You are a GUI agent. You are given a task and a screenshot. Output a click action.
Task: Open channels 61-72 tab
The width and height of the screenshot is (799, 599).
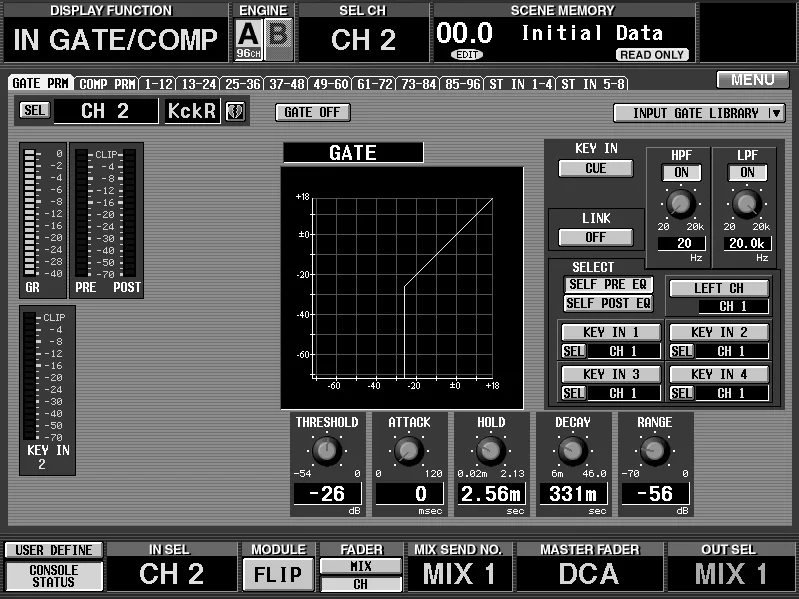pyautogui.click(x=375, y=84)
